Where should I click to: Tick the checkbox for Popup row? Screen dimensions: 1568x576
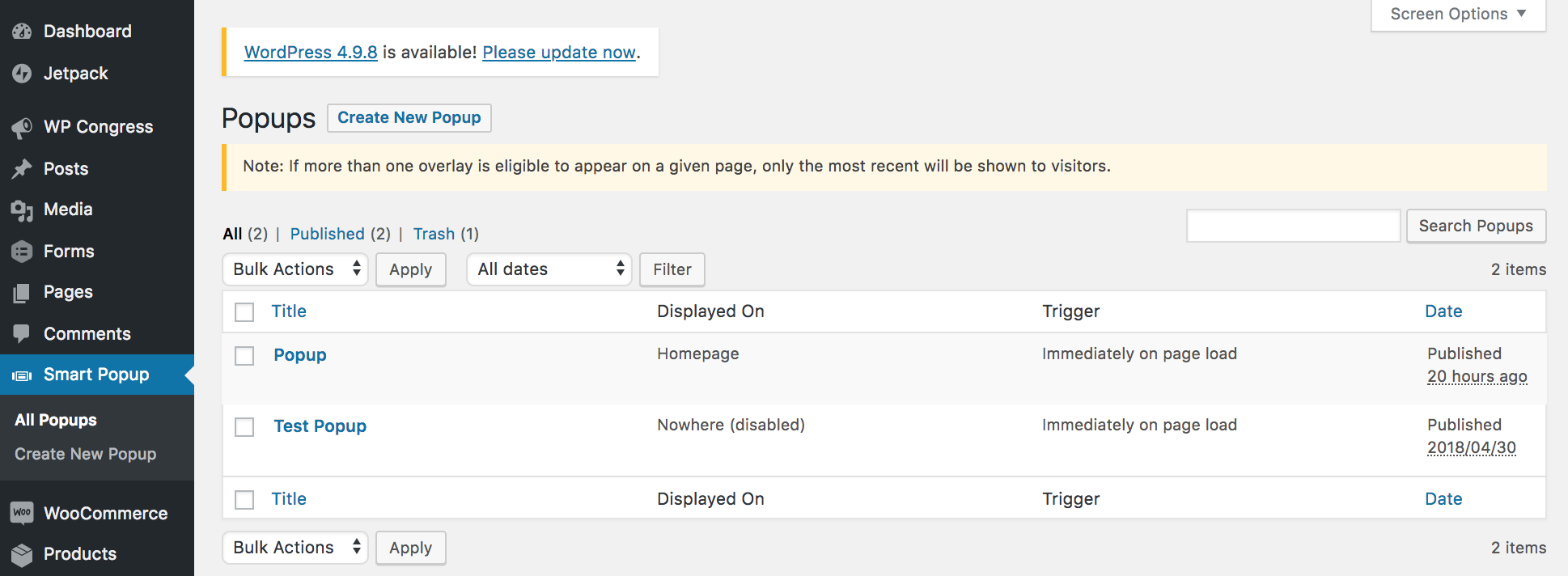(244, 356)
